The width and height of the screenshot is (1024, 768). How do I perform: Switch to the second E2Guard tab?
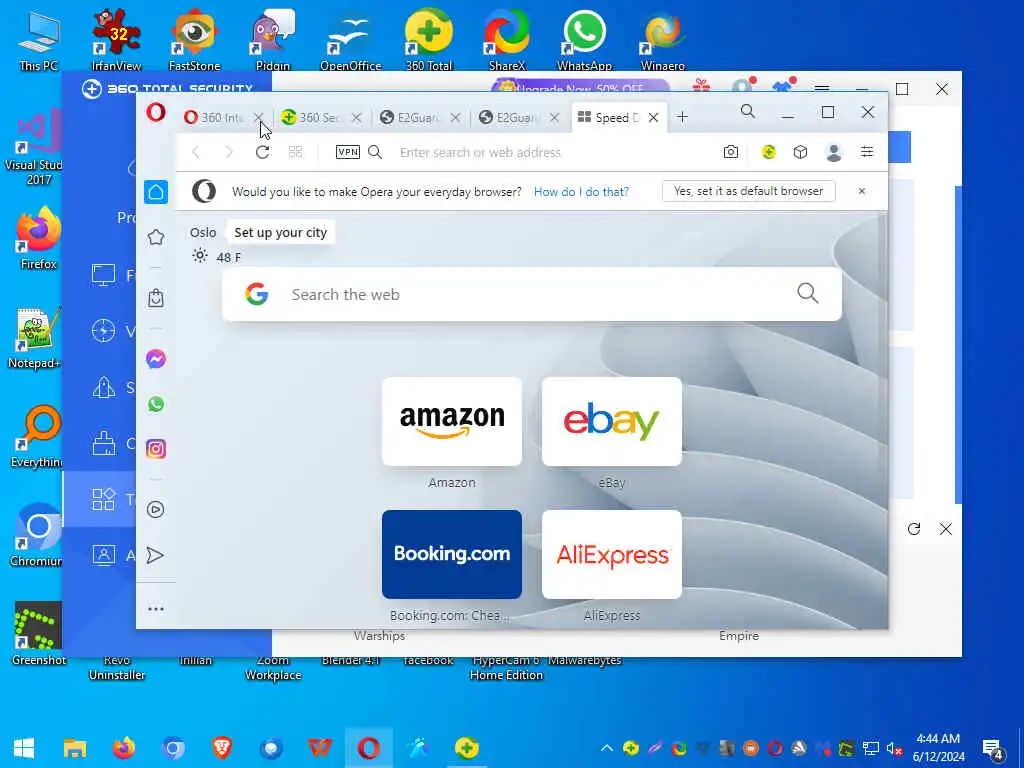[511, 118]
